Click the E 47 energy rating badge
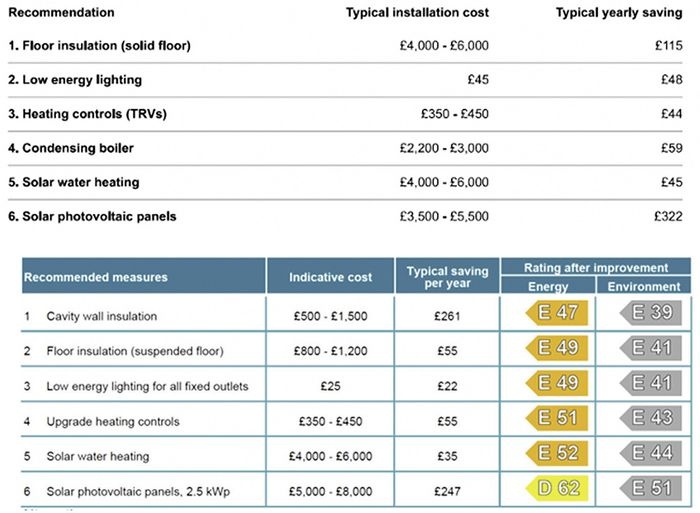Viewport: 700px width, 513px height. coord(557,313)
